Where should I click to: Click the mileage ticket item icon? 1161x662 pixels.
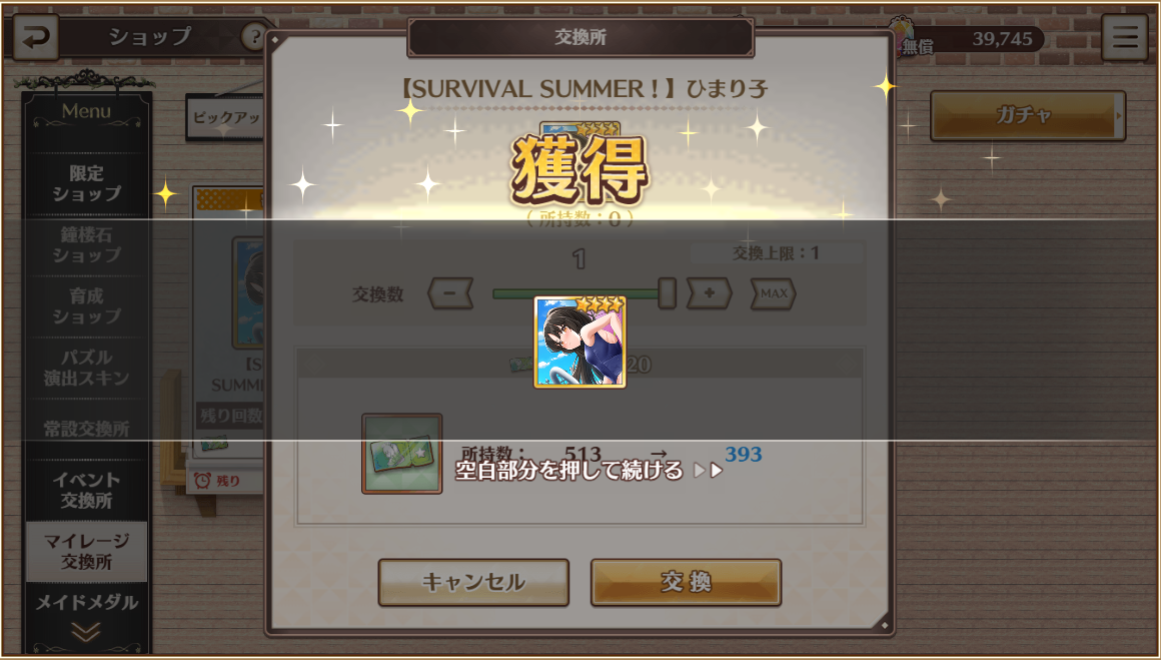pos(402,454)
